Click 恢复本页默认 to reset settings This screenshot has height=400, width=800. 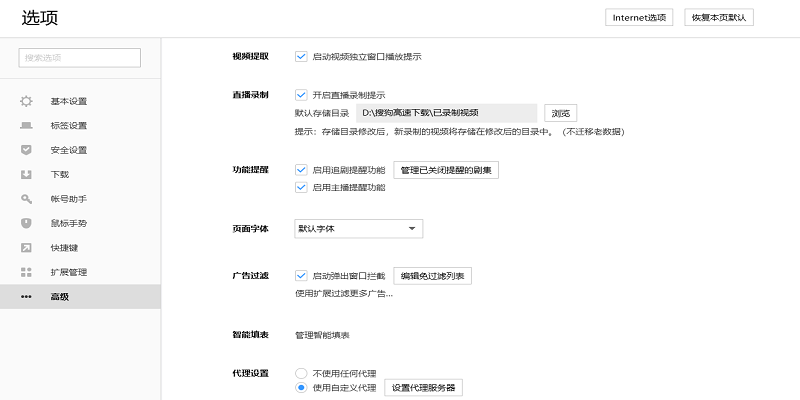(718, 17)
